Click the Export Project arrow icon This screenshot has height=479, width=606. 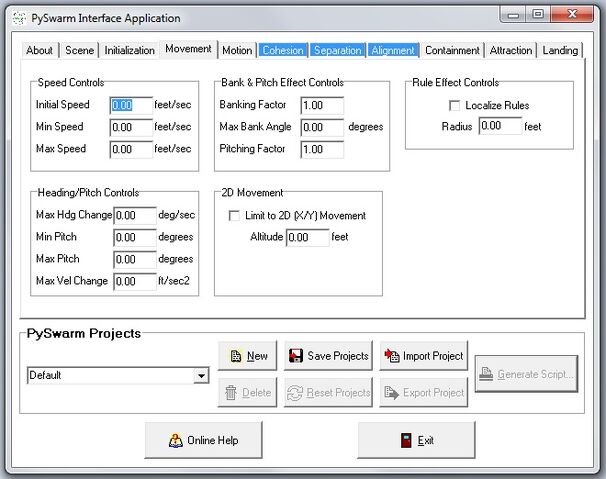(392, 392)
